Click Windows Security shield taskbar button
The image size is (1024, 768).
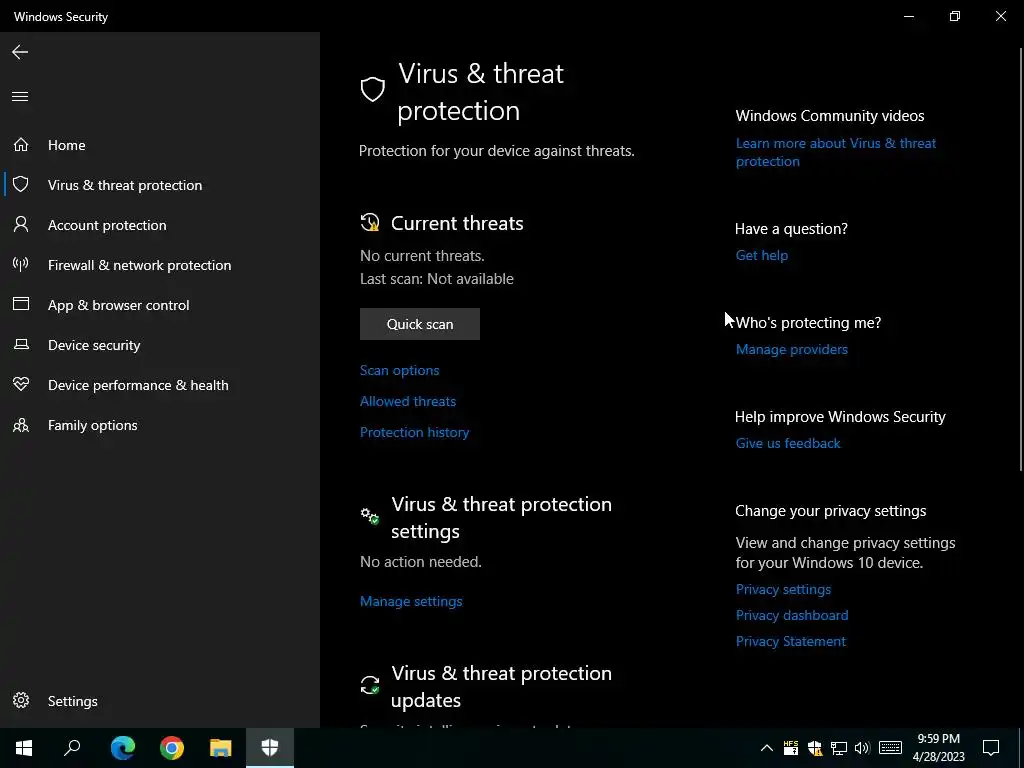pos(270,748)
